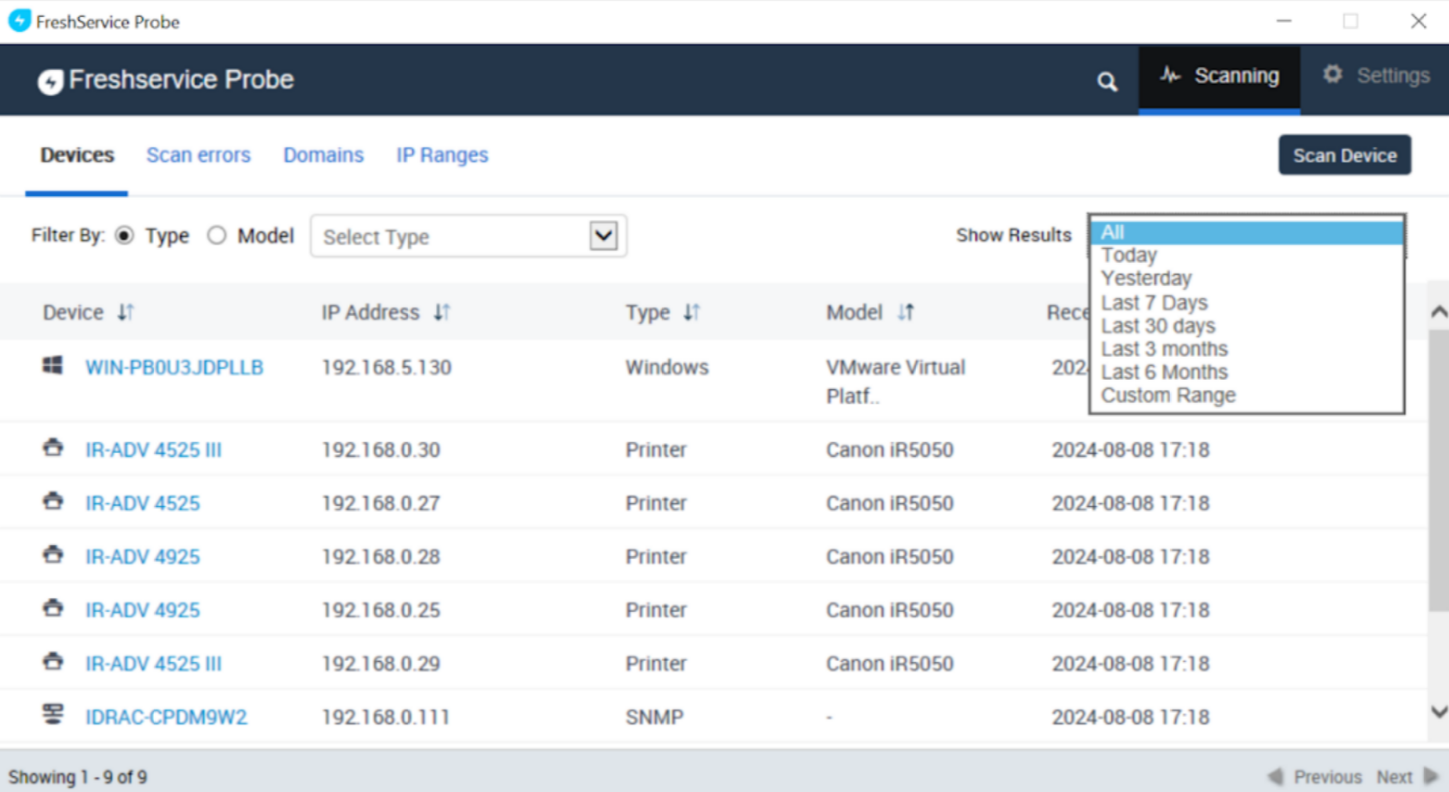Viewport: 1449px width, 792px height.
Task: Click printer icon for 192.168.0.29 row
Action: 53,661
